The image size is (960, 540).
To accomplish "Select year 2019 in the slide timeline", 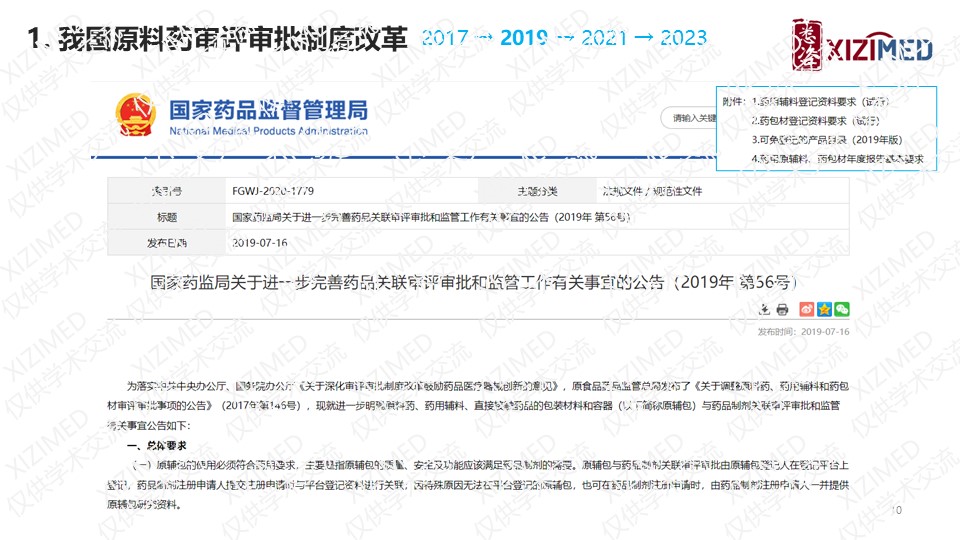I will (523, 39).
